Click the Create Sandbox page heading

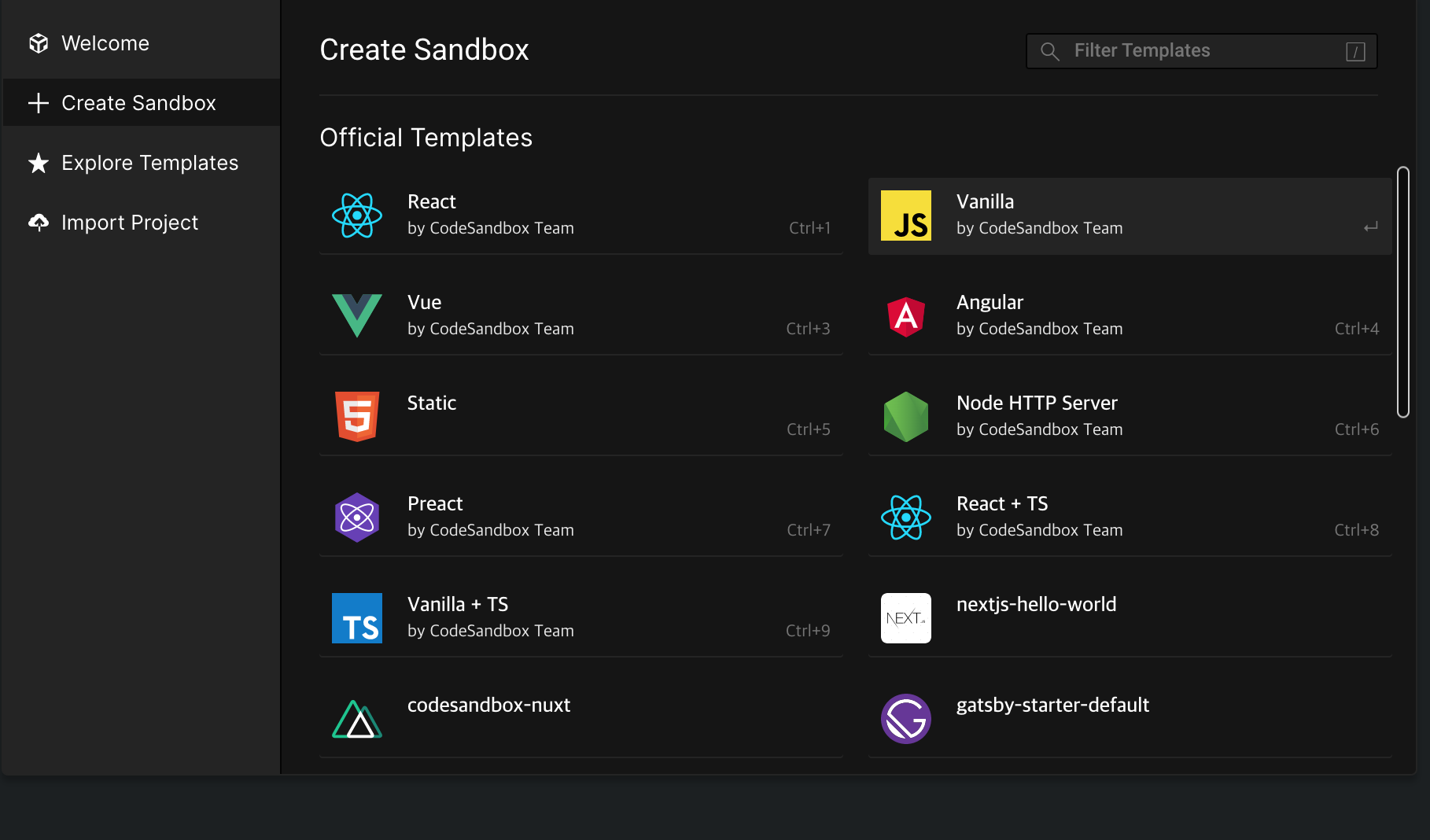point(425,50)
